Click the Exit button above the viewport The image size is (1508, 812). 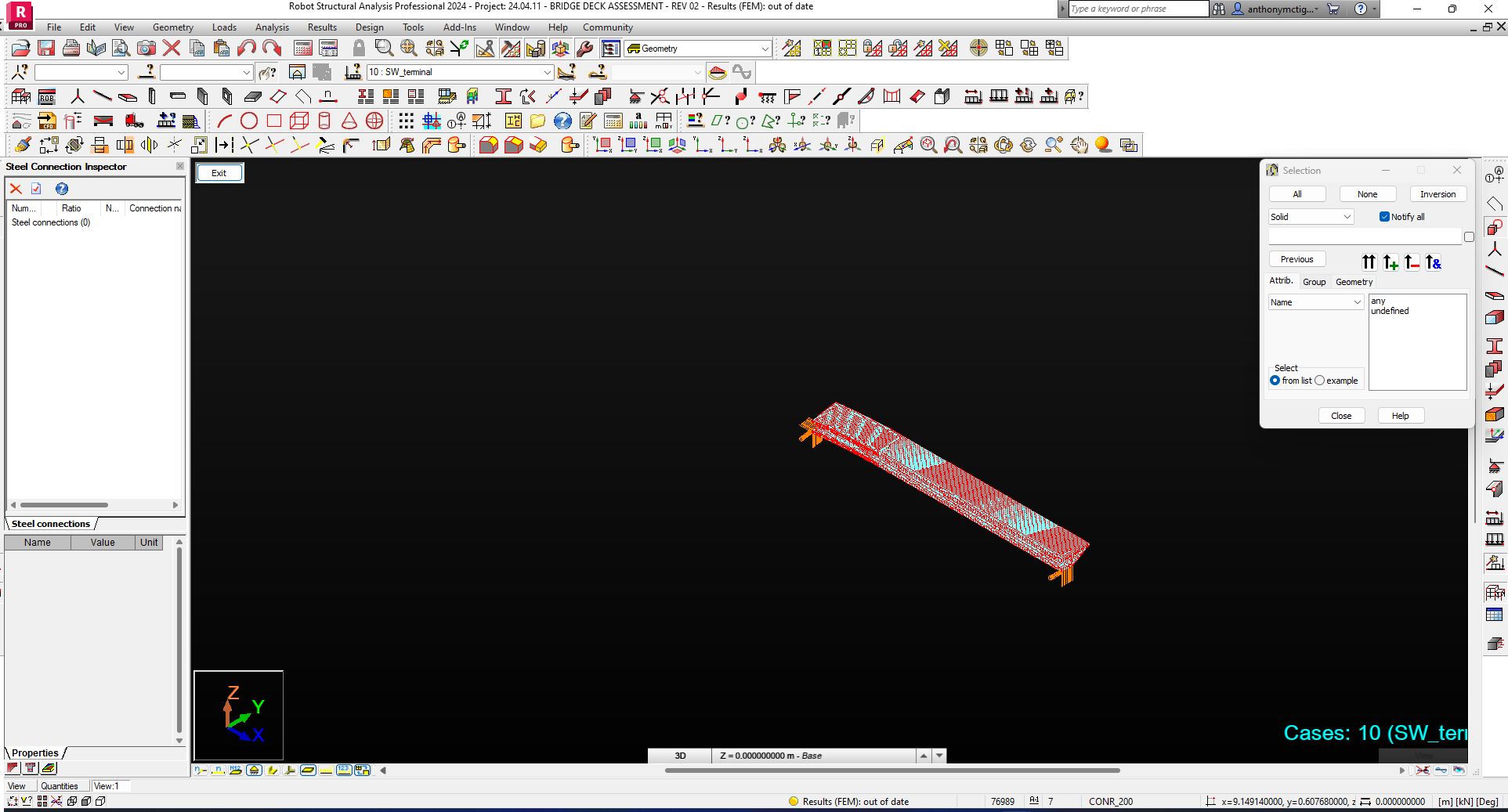(219, 172)
